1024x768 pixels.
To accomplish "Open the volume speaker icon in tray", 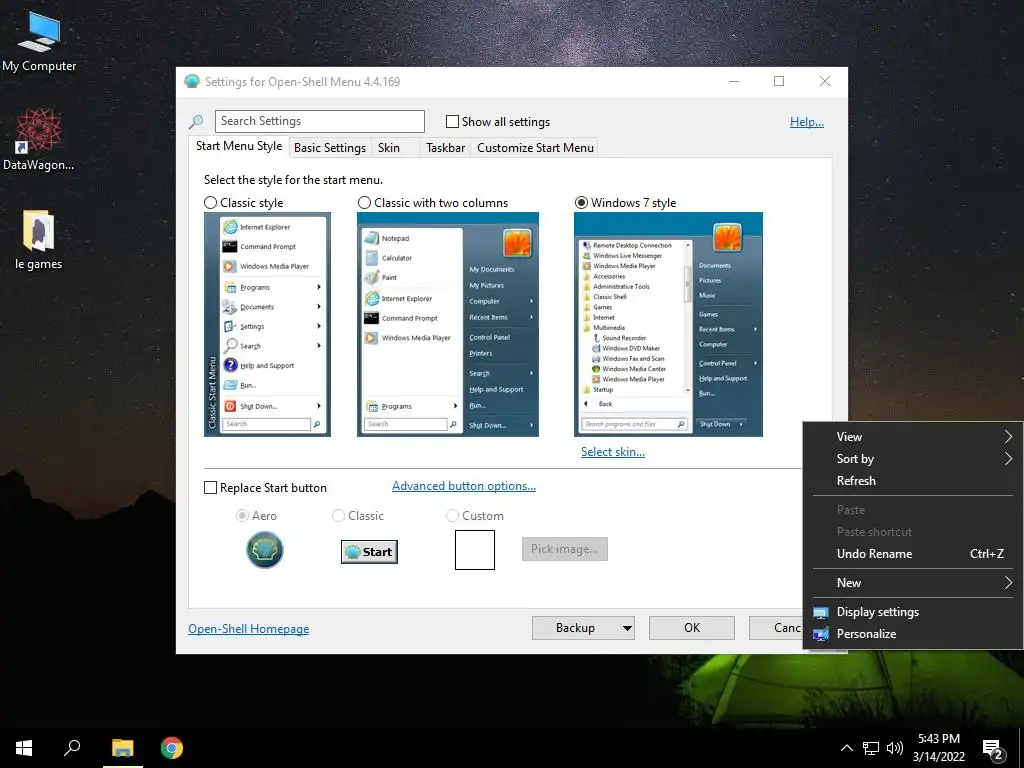I will click(x=895, y=748).
